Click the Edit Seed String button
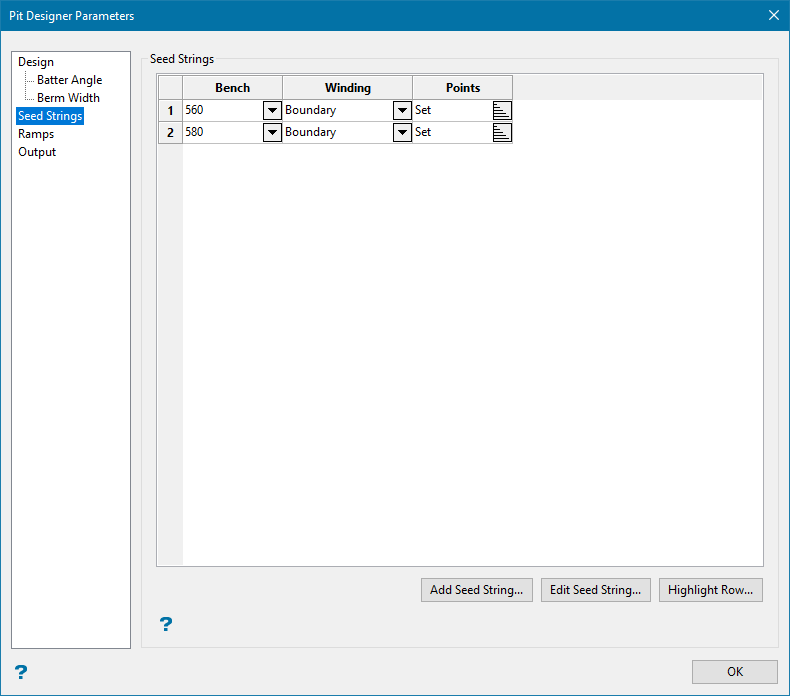Image resolution: width=790 pixels, height=696 pixels. click(596, 590)
